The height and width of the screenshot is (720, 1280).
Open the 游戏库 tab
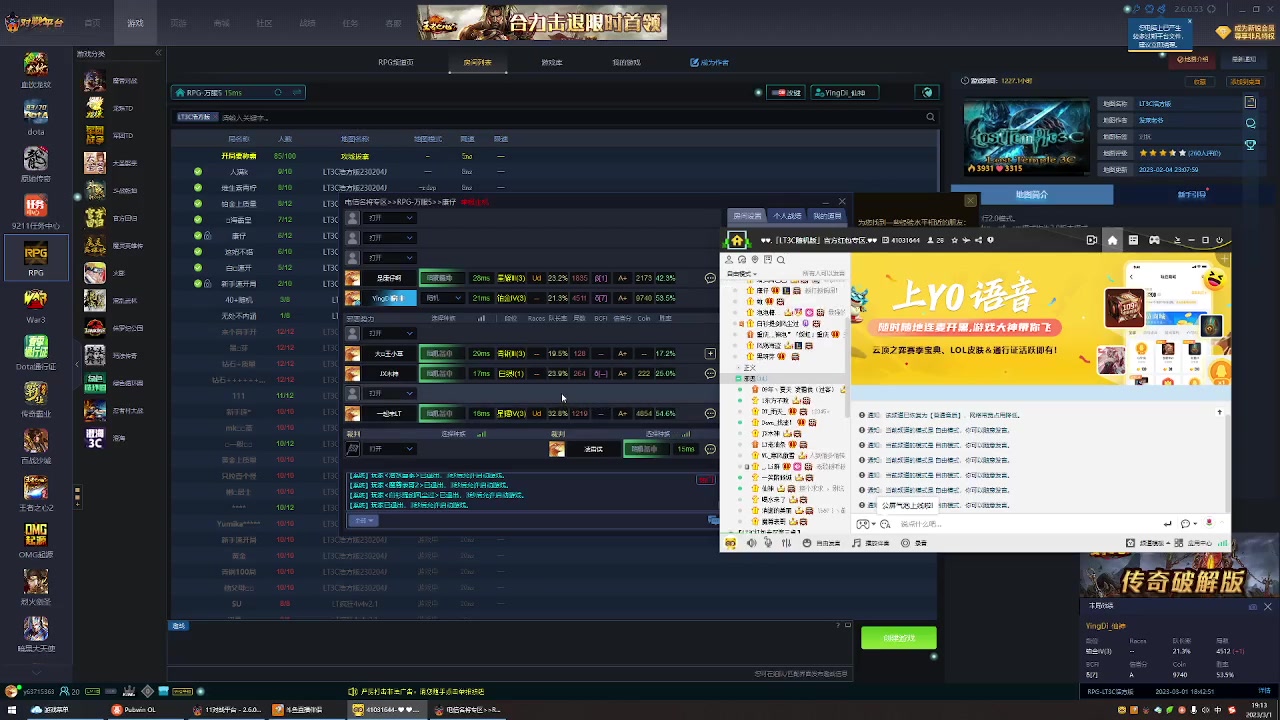point(552,62)
